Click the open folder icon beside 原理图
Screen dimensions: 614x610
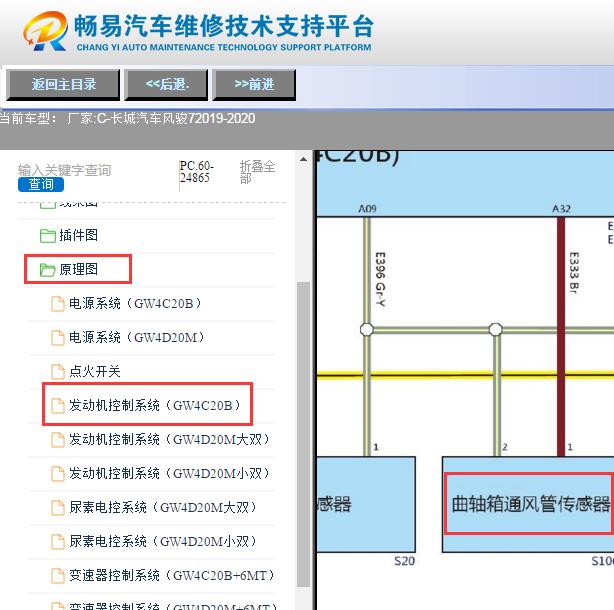[x=48, y=270]
